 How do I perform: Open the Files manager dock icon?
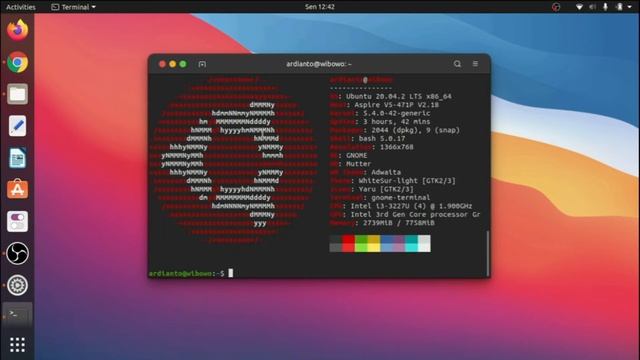tap(18, 94)
